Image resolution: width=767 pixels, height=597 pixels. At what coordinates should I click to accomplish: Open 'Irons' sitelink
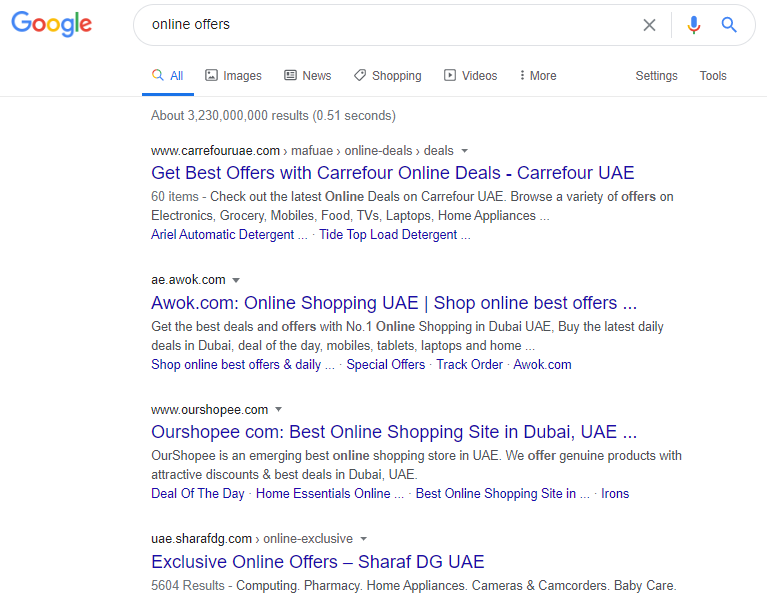click(x=615, y=493)
